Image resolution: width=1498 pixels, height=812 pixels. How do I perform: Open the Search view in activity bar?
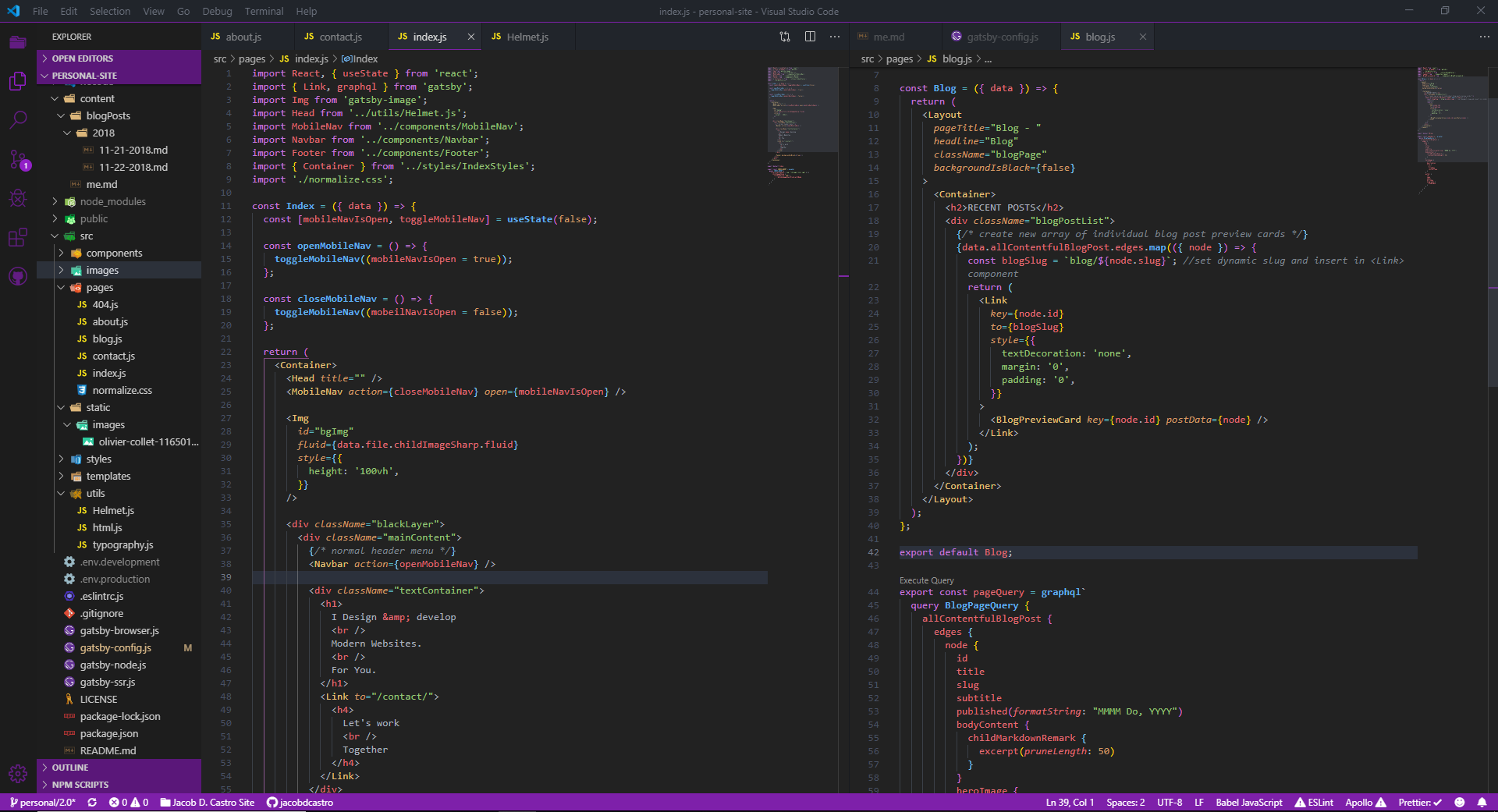[x=18, y=119]
